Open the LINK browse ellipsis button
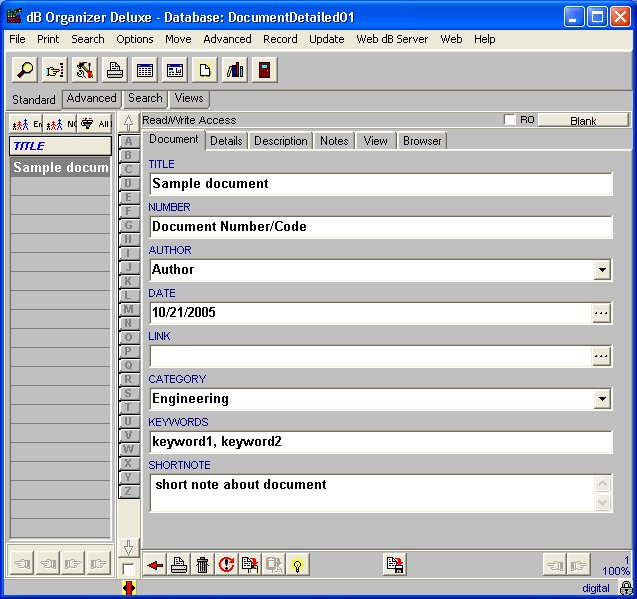The height and width of the screenshot is (599, 637). 601,356
